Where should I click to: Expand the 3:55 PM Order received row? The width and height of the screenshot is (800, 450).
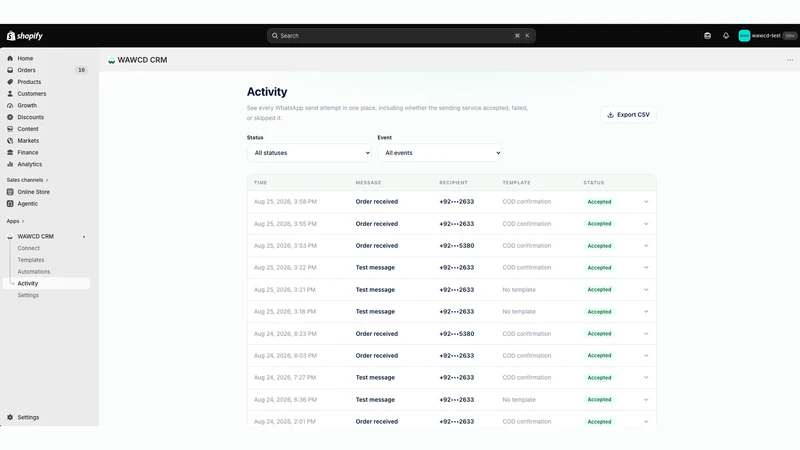[646, 223]
